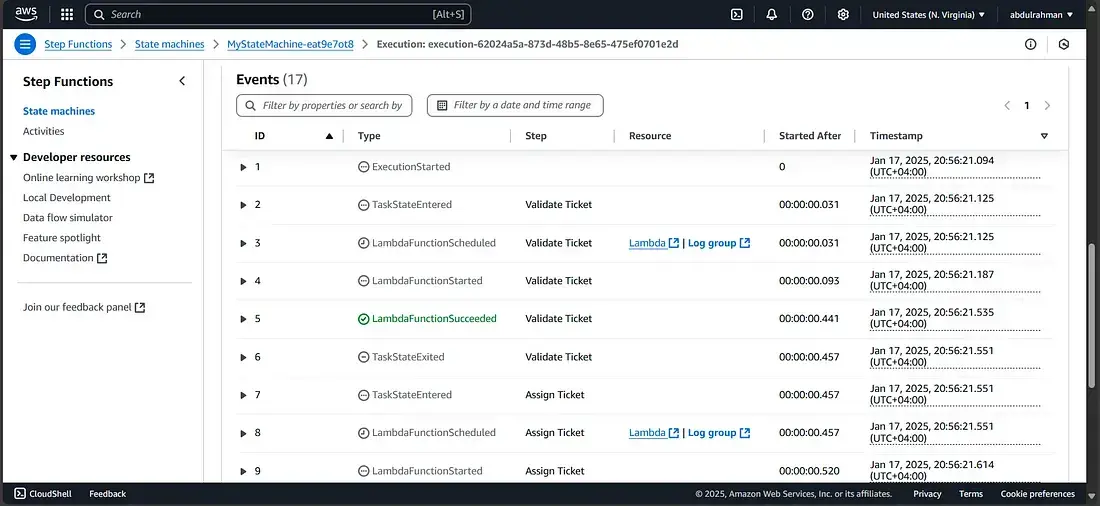Open the CloudShell icon in top bar
Image resolution: width=1100 pixels, height=506 pixels.
(737, 14)
